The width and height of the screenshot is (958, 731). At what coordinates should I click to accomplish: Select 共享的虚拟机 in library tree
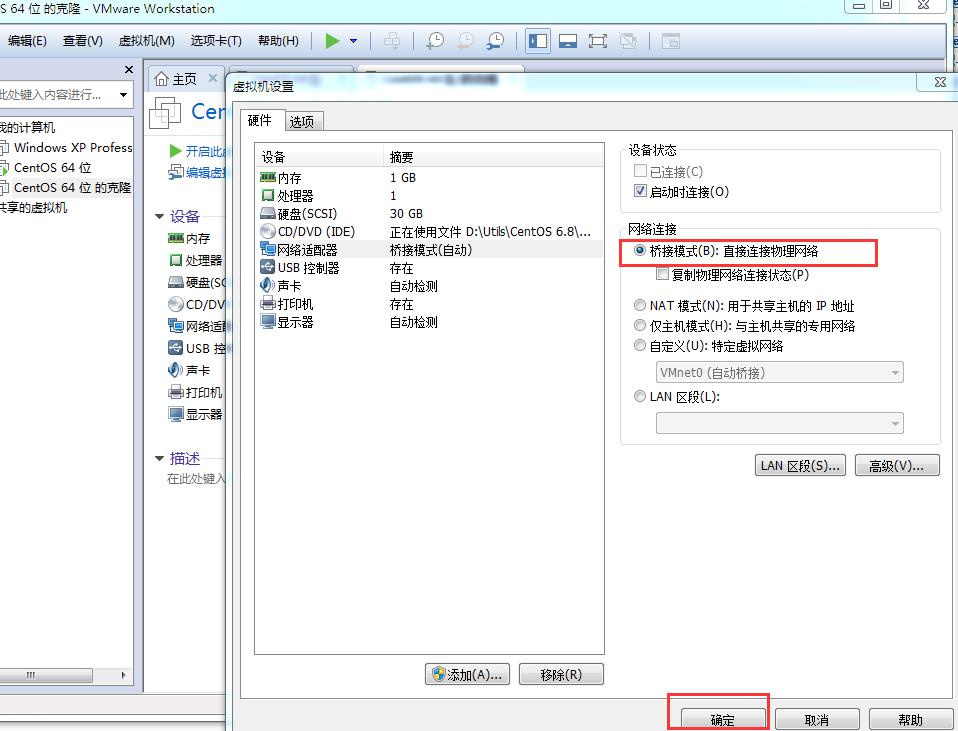34,207
